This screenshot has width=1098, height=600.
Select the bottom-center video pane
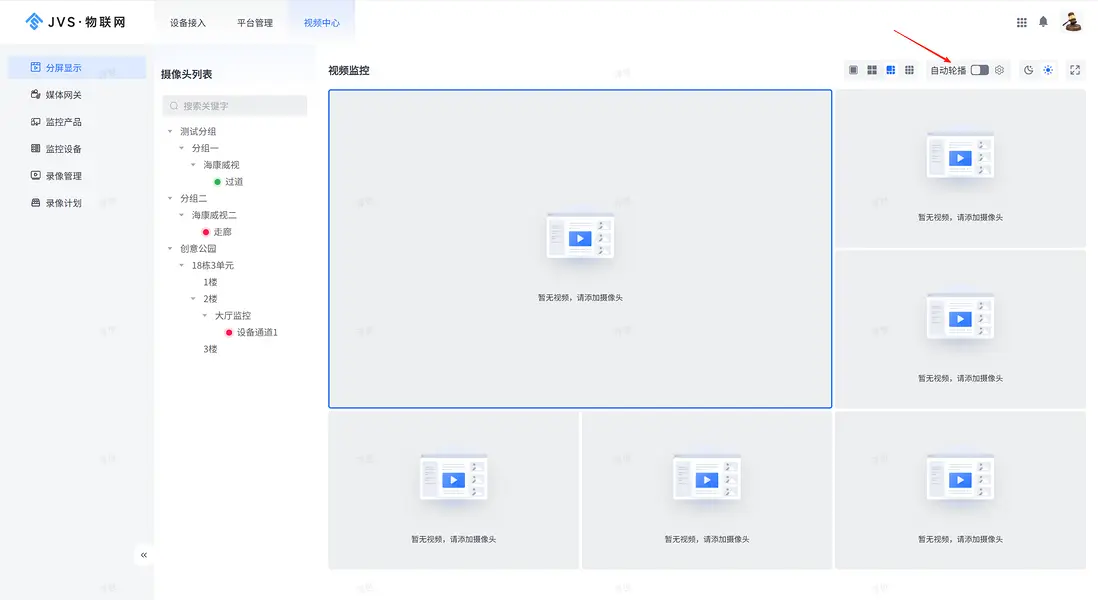point(707,490)
